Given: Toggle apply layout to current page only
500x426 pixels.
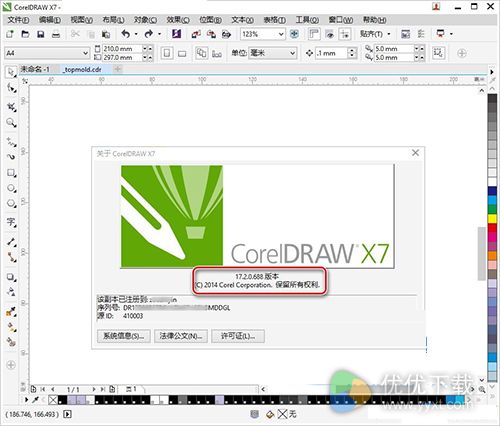Looking at the screenshot, I should pos(217,53).
